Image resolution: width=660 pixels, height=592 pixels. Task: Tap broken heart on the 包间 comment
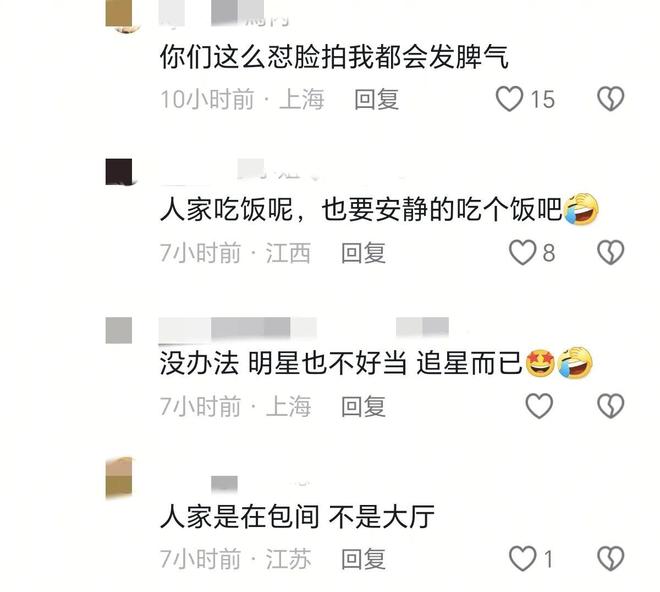click(x=610, y=559)
